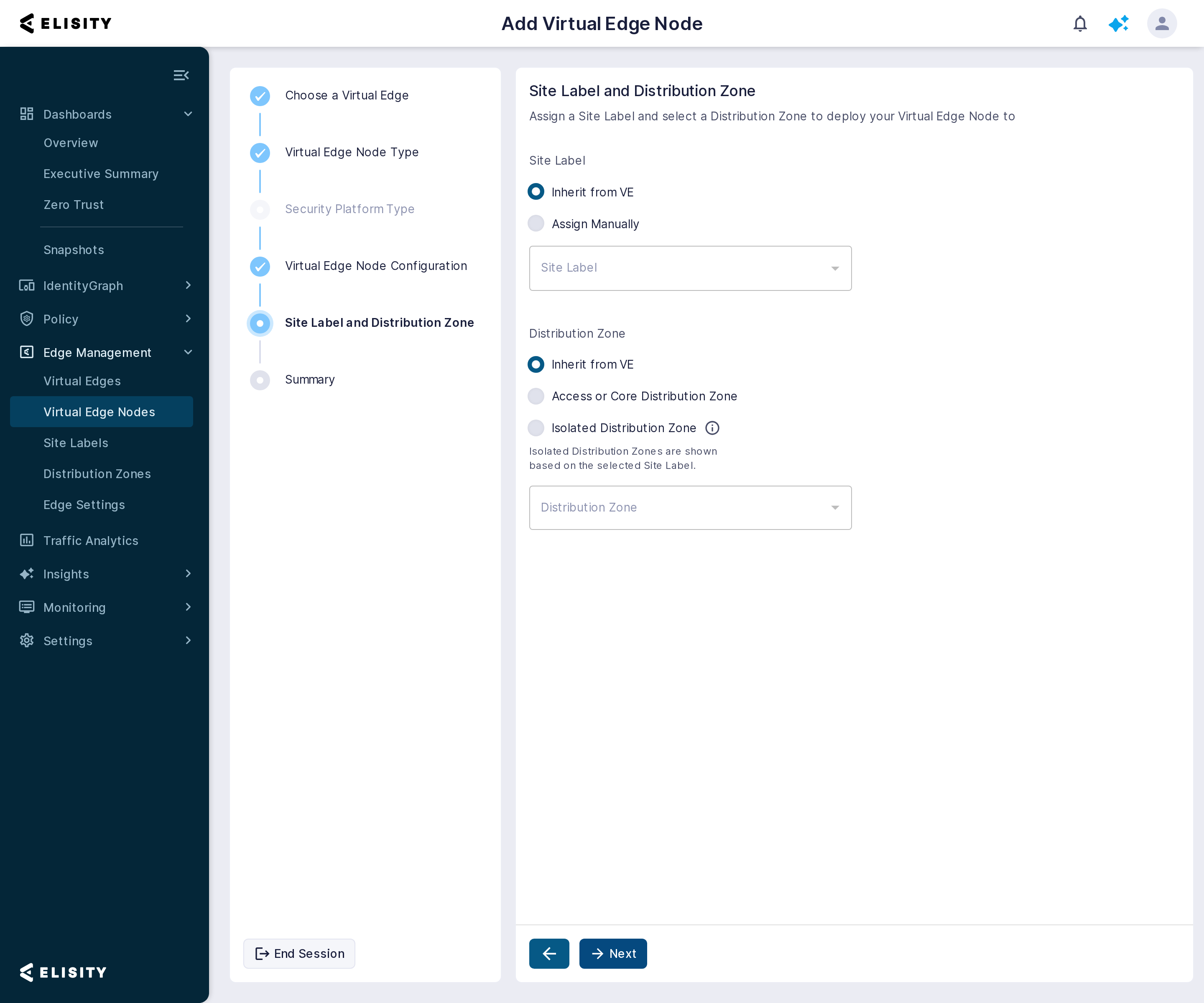Collapse the Edge Management chevron

click(188, 352)
